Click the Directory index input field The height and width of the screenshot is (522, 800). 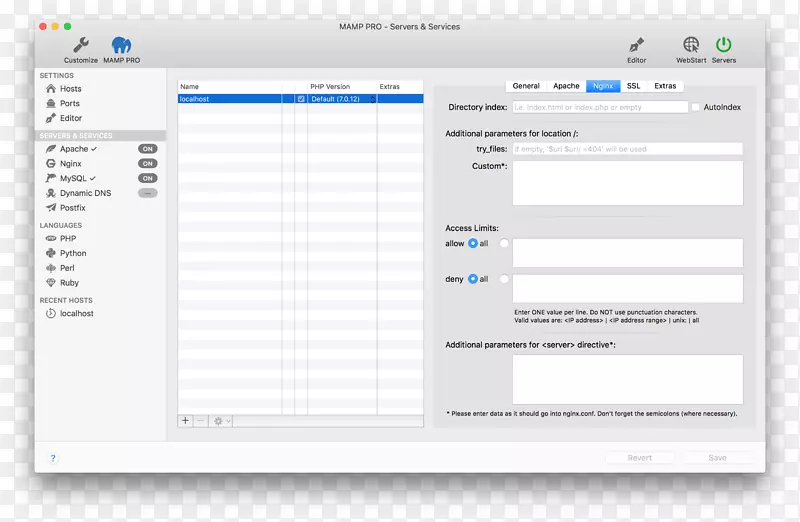[x=600, y=107]
